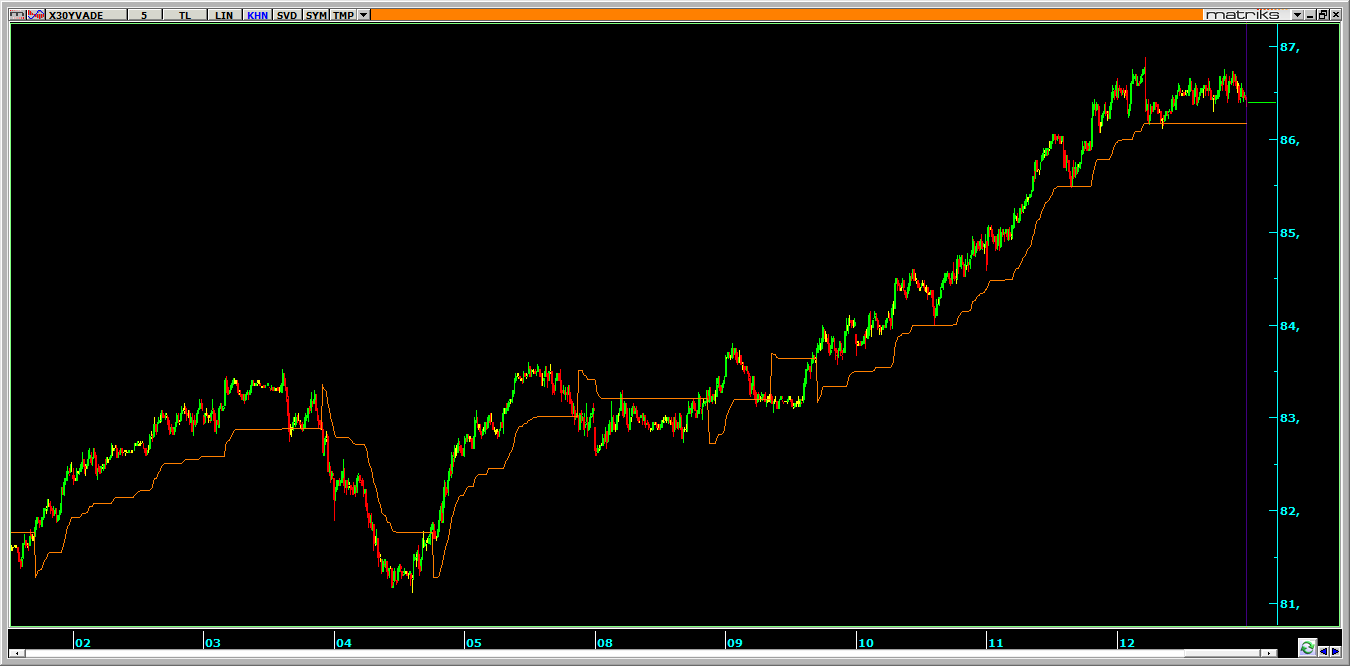Click the 82 price label on axis
Viewport: 1350px width, 666px height.
(x=1290, y=511)
